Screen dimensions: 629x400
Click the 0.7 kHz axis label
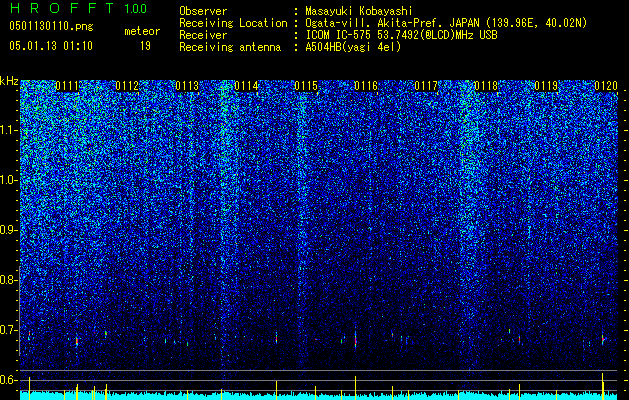click(x=9, y=330)
